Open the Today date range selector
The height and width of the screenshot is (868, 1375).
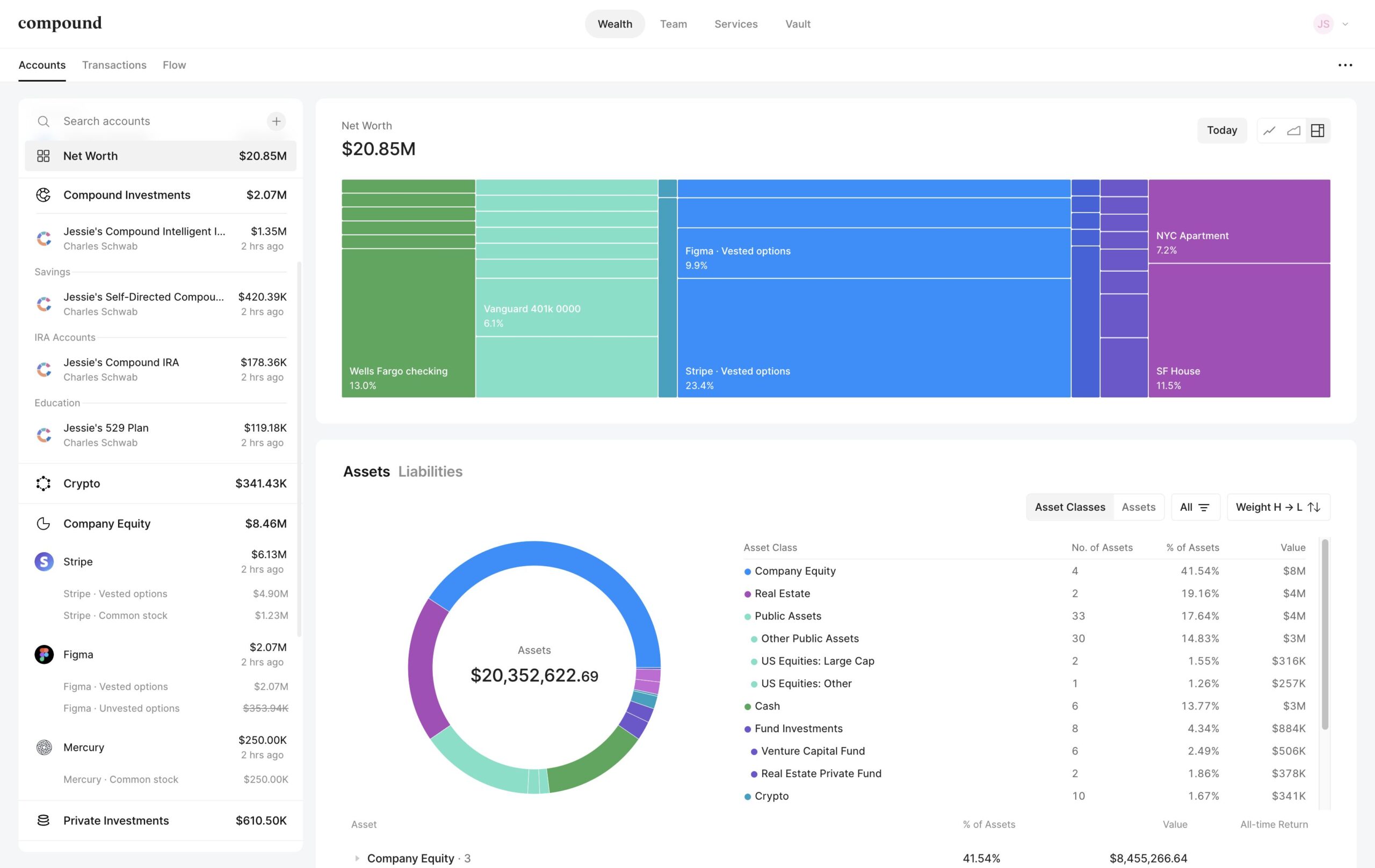coord(1222,130)
